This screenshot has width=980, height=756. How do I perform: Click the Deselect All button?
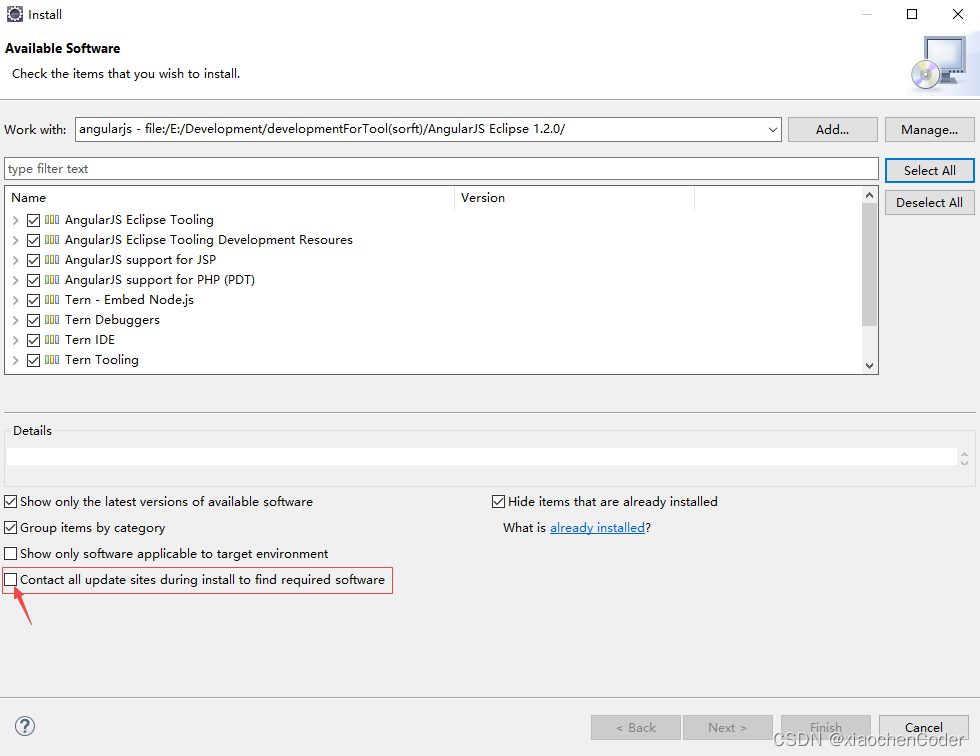929,202
